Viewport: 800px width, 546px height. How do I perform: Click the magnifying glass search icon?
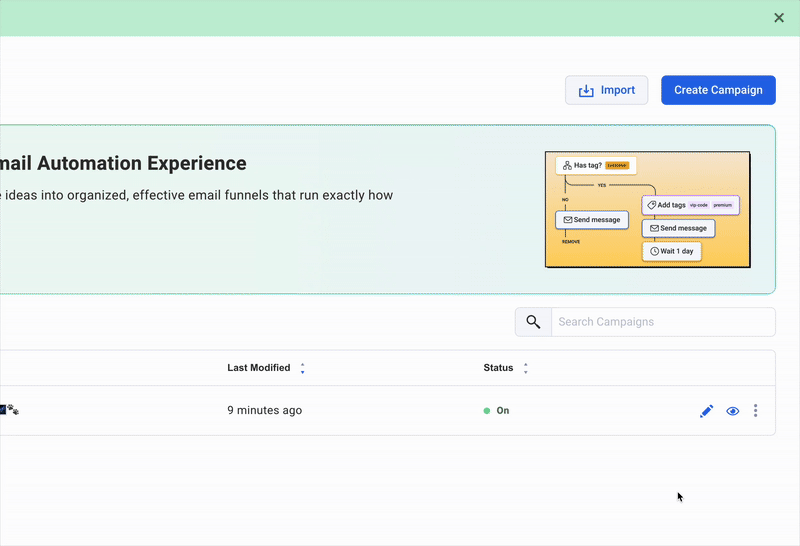pos(533,322)
